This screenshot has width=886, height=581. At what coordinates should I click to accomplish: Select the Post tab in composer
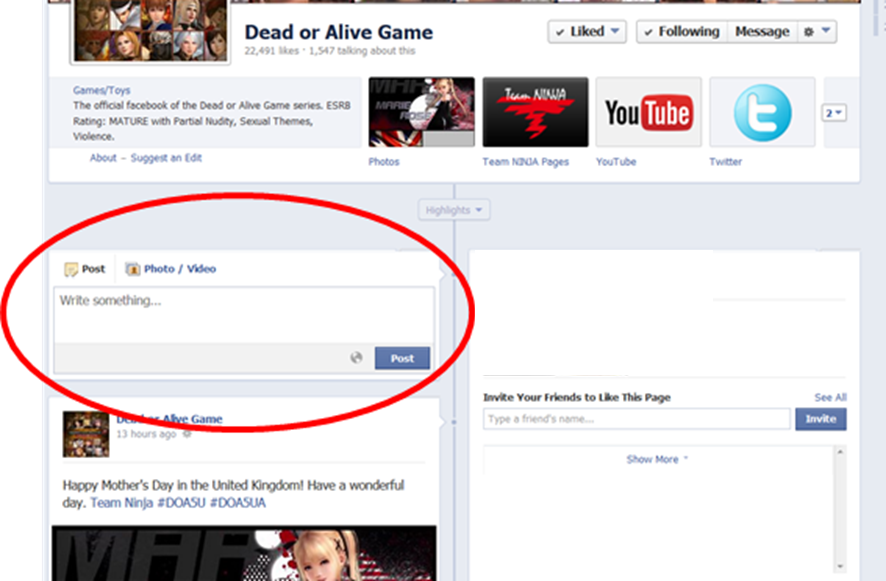85,269
